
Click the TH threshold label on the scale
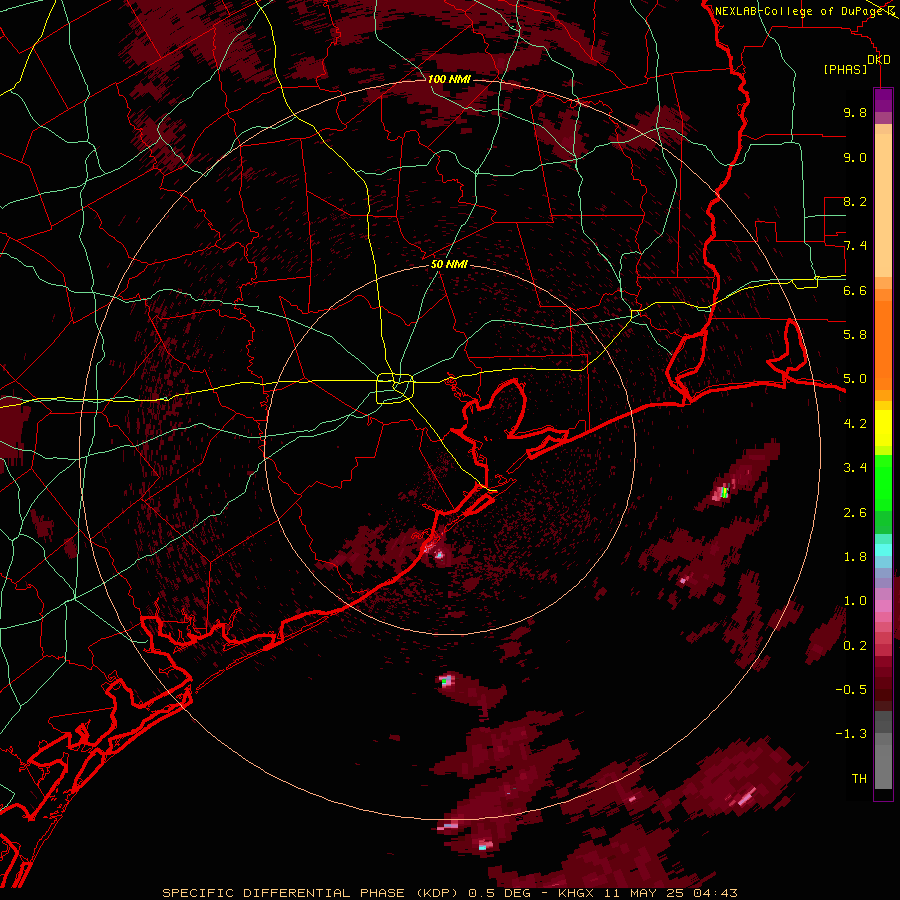click(859, 779)
